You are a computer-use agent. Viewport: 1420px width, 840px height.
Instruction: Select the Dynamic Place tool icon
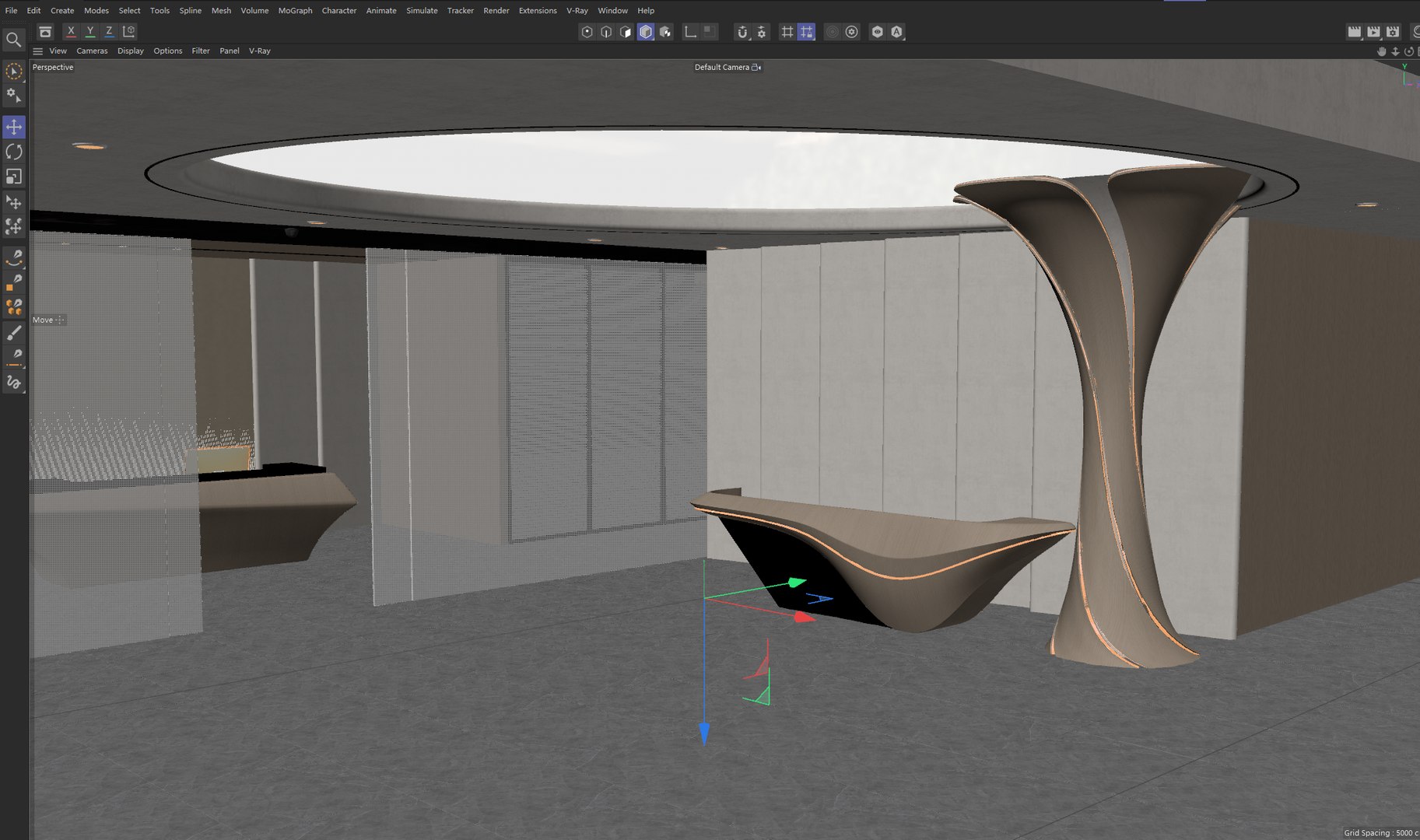coord(14,227)
